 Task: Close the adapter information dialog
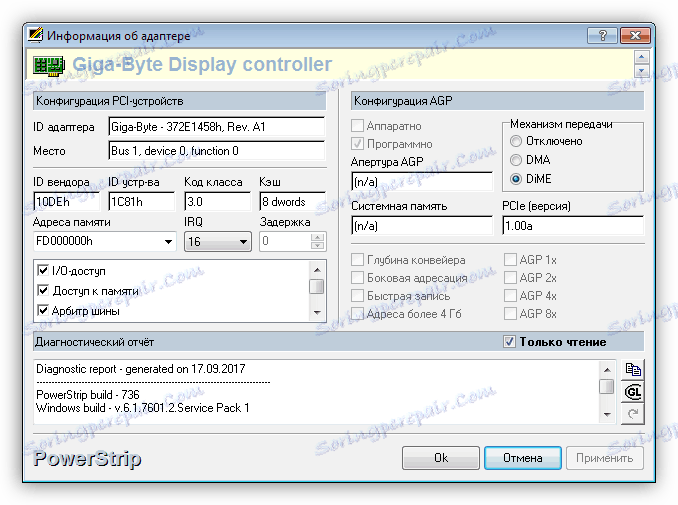tap(635, 35)
